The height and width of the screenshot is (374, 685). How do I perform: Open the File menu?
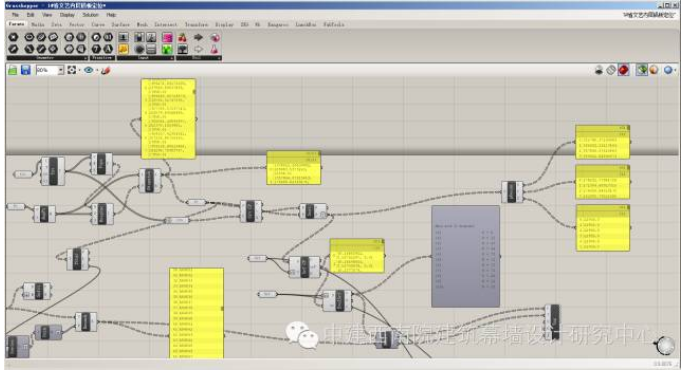pos(16,15)
